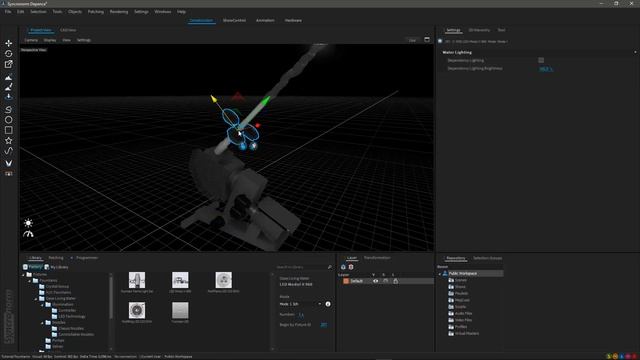Collapse the Nozzles tree node
This screenshot has width=640, height=360.
42,322
